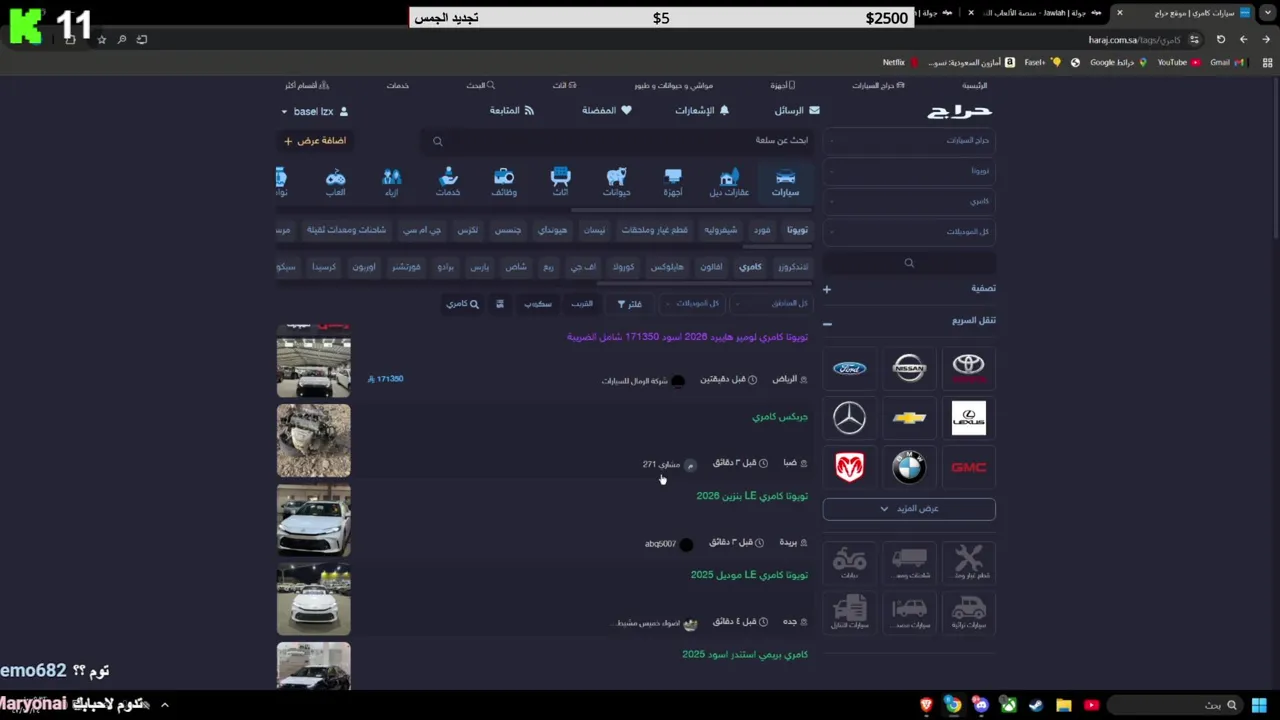This screenshot has width=1280, height=720.
Task: Select the Chevrolet brand logo
Action: click(909, 417)
